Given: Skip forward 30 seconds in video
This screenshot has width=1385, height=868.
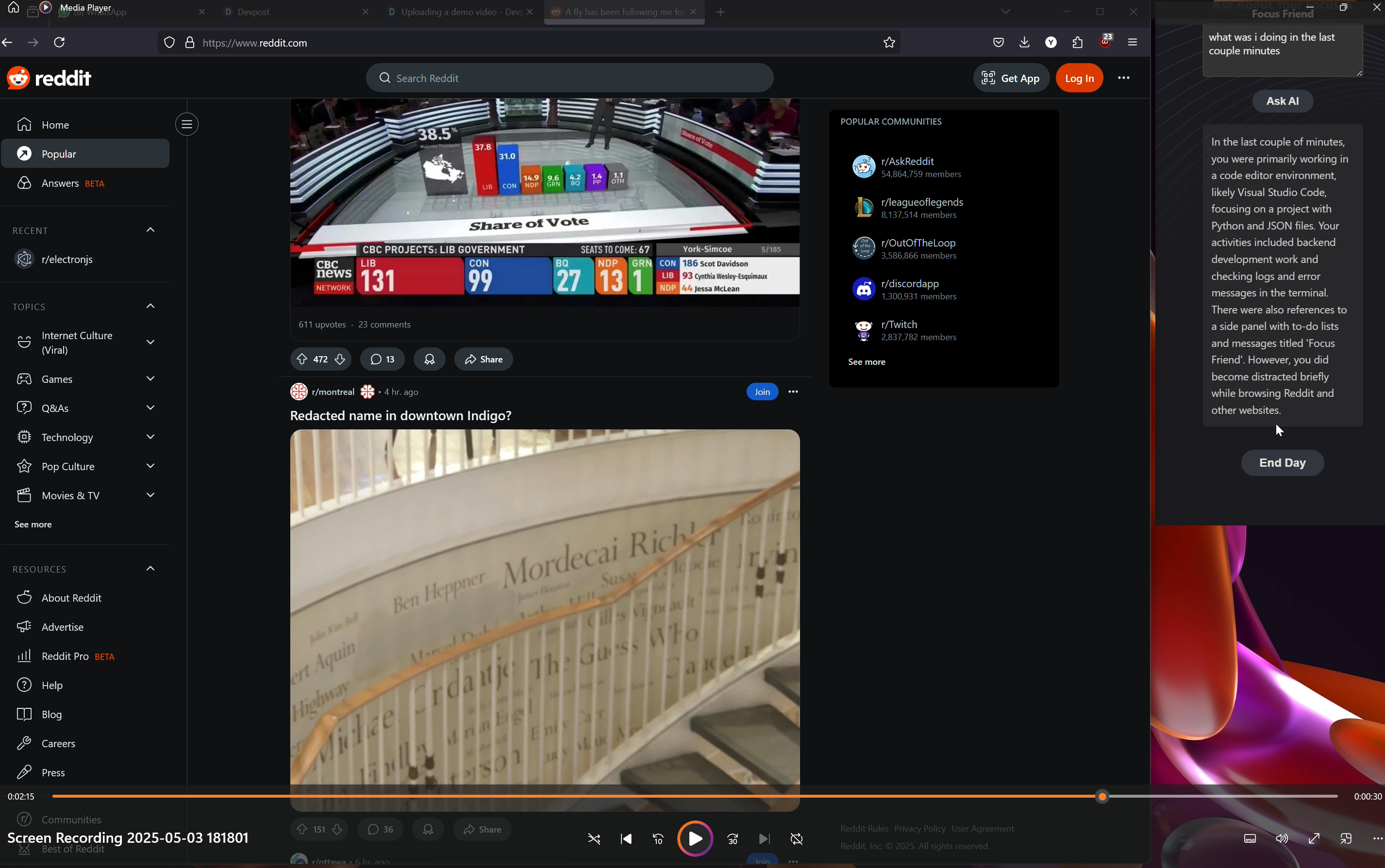Looking at the screenshot, I should tap(733, 839).
